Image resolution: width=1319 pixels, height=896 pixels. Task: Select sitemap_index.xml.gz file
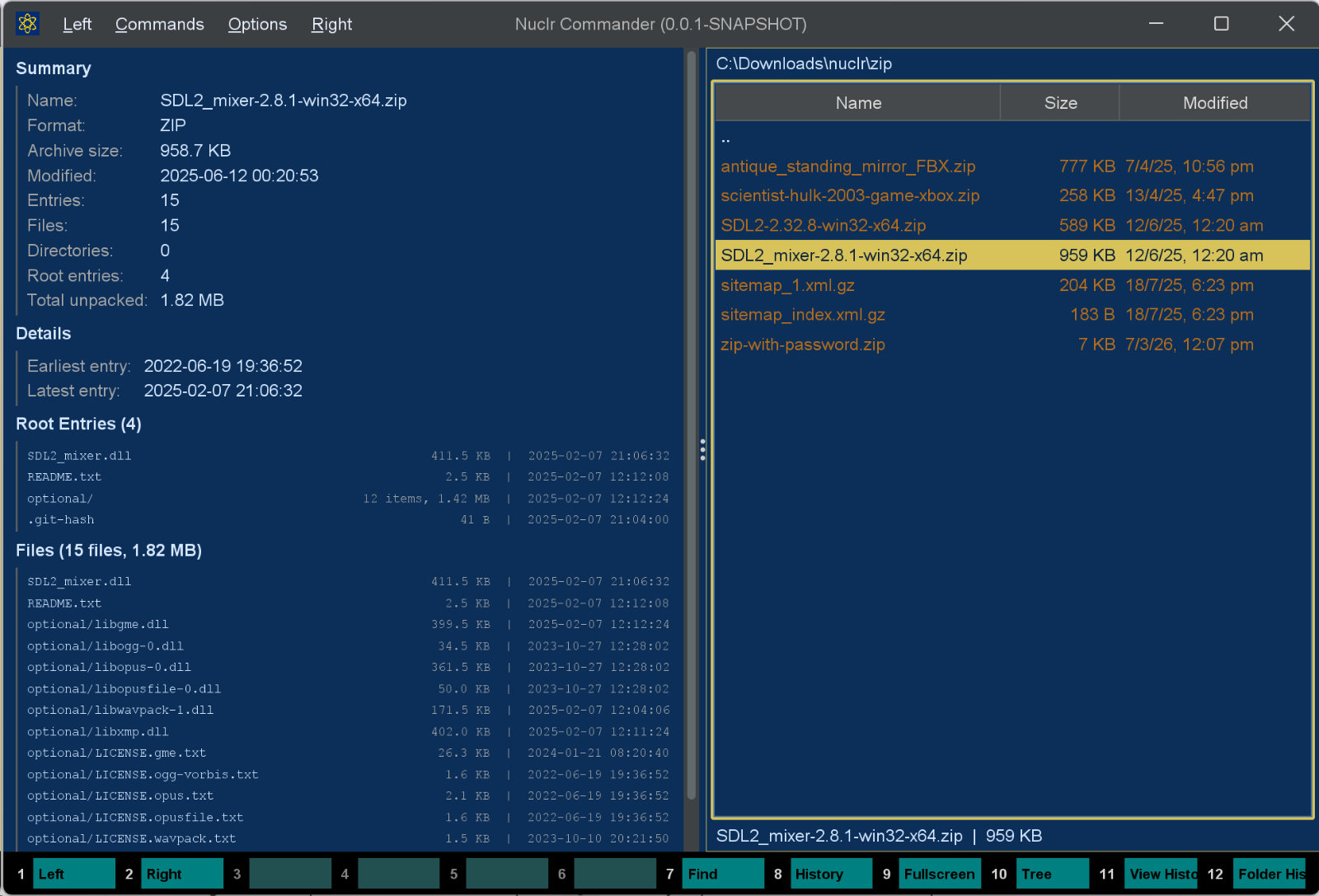(x=1012, y=315)
